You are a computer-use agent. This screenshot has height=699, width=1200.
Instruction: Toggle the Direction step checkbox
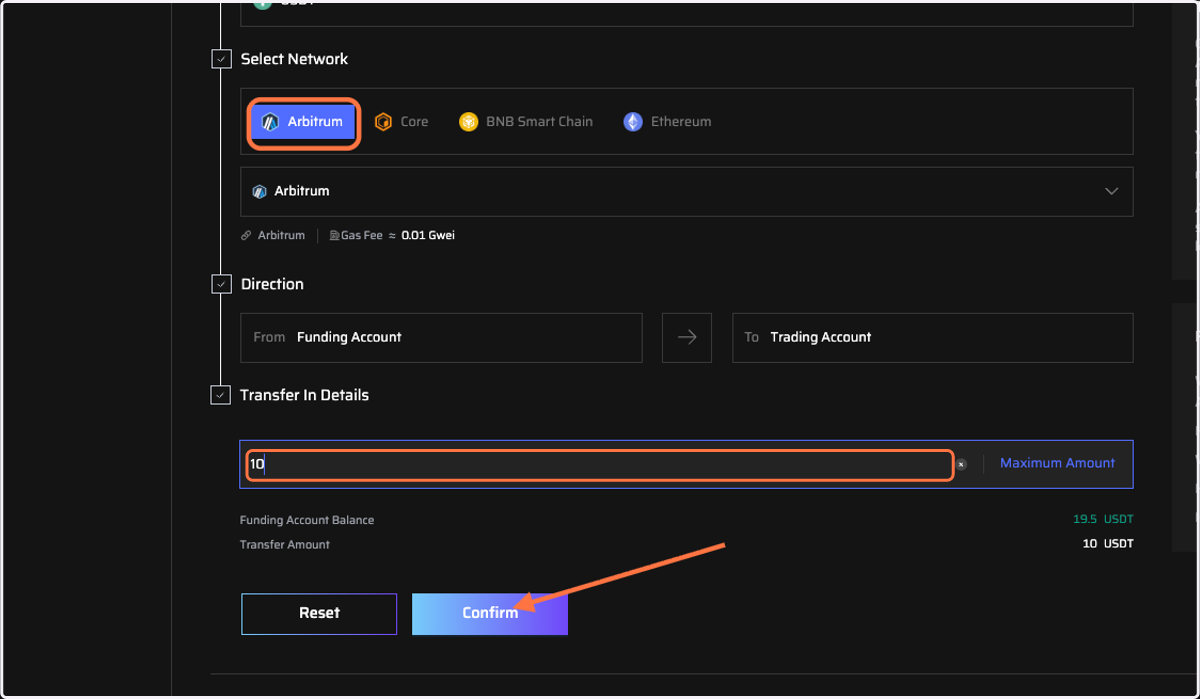(222, 284)
